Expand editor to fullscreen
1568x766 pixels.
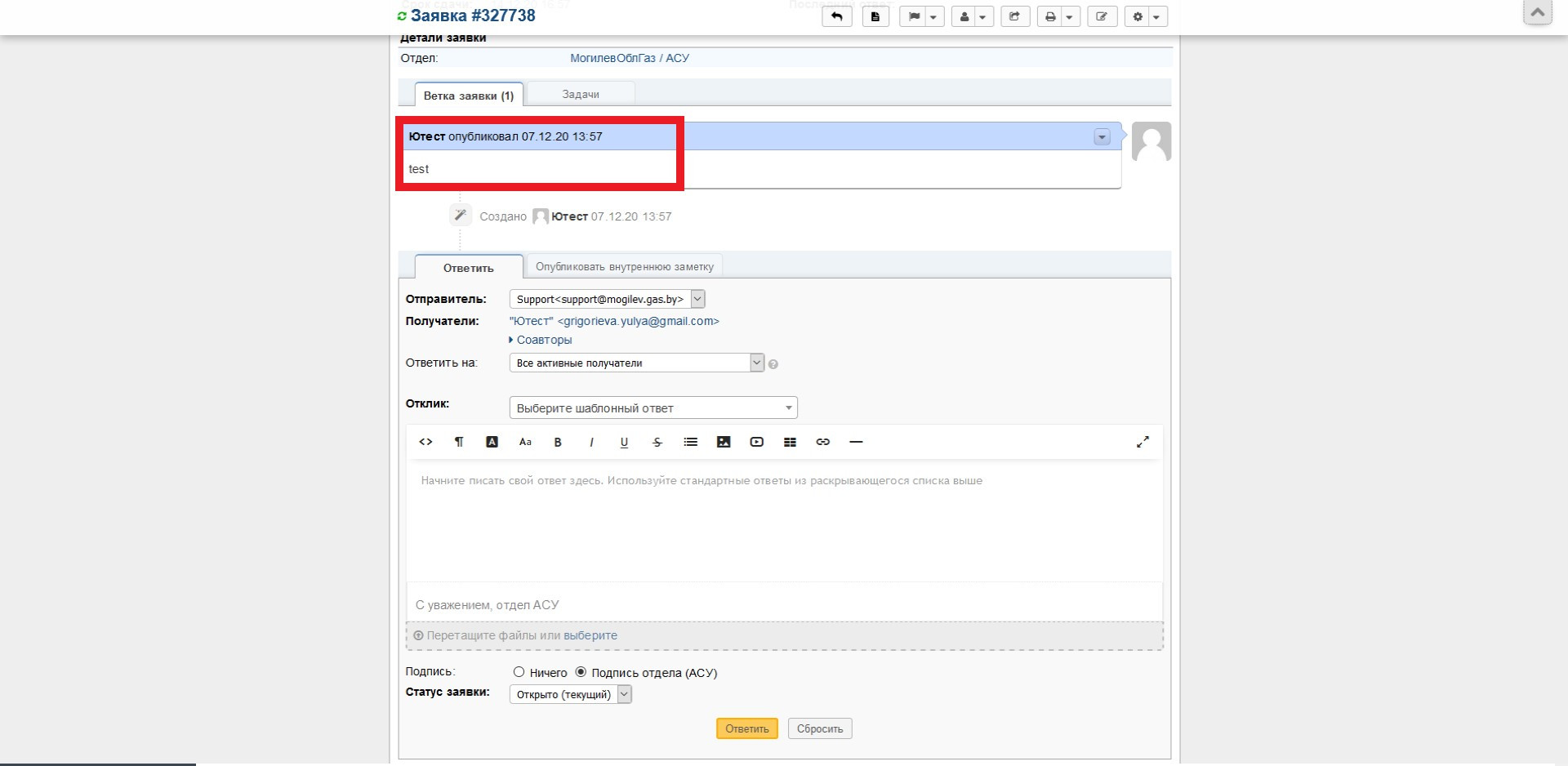click(x=1143, y=442)
